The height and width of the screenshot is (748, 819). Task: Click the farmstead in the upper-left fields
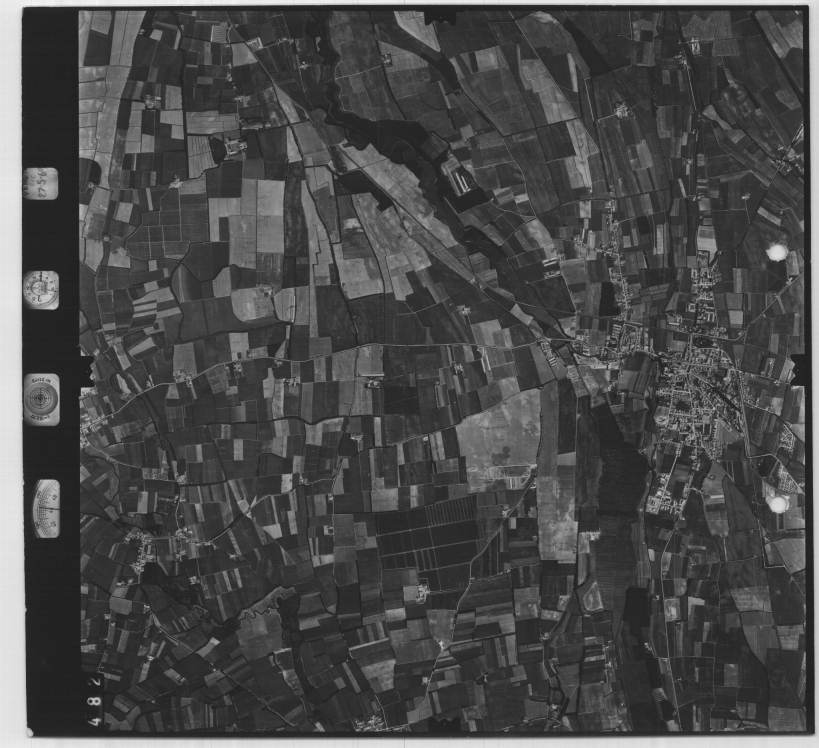(235, 148)
